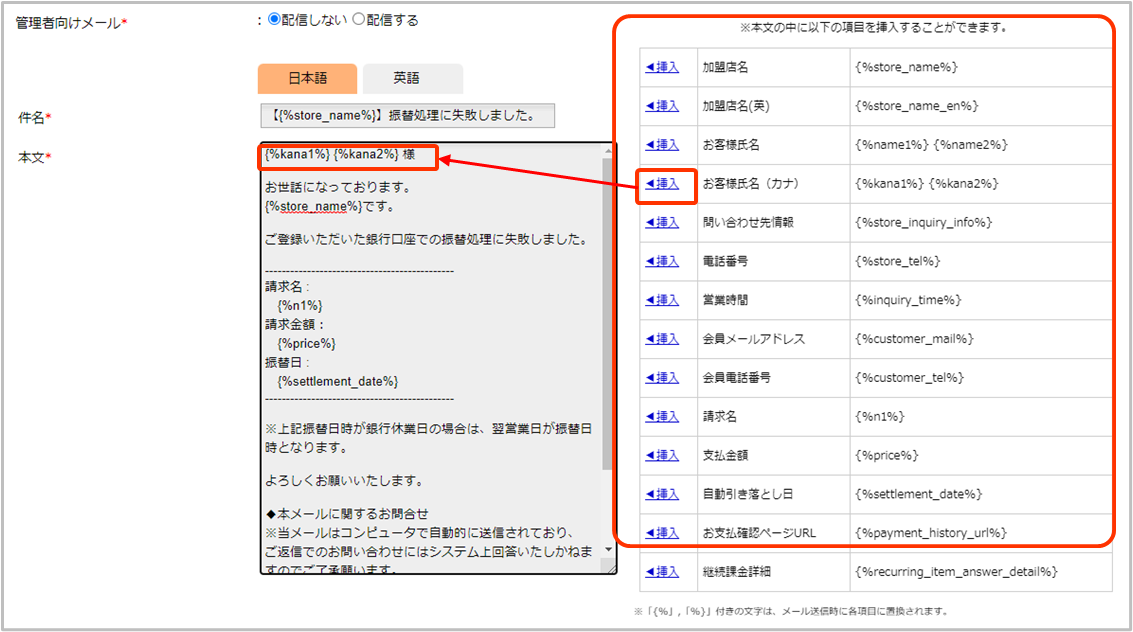1133x632 pixels.
Task: Switch to the 日本語 tab
Action: coord(307,78)
